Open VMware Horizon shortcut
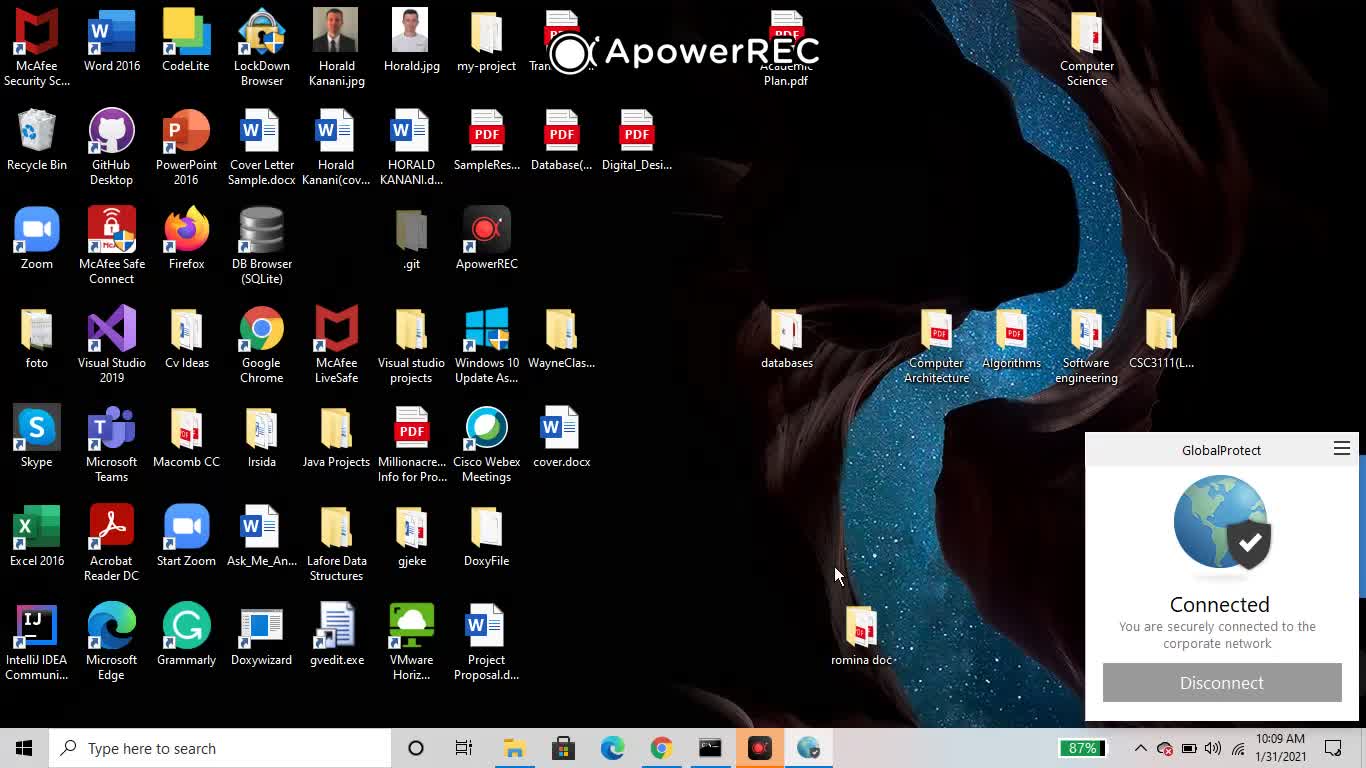Image resolution: width=1366 pixels, height=768 pixels. (x=411, y=641)
